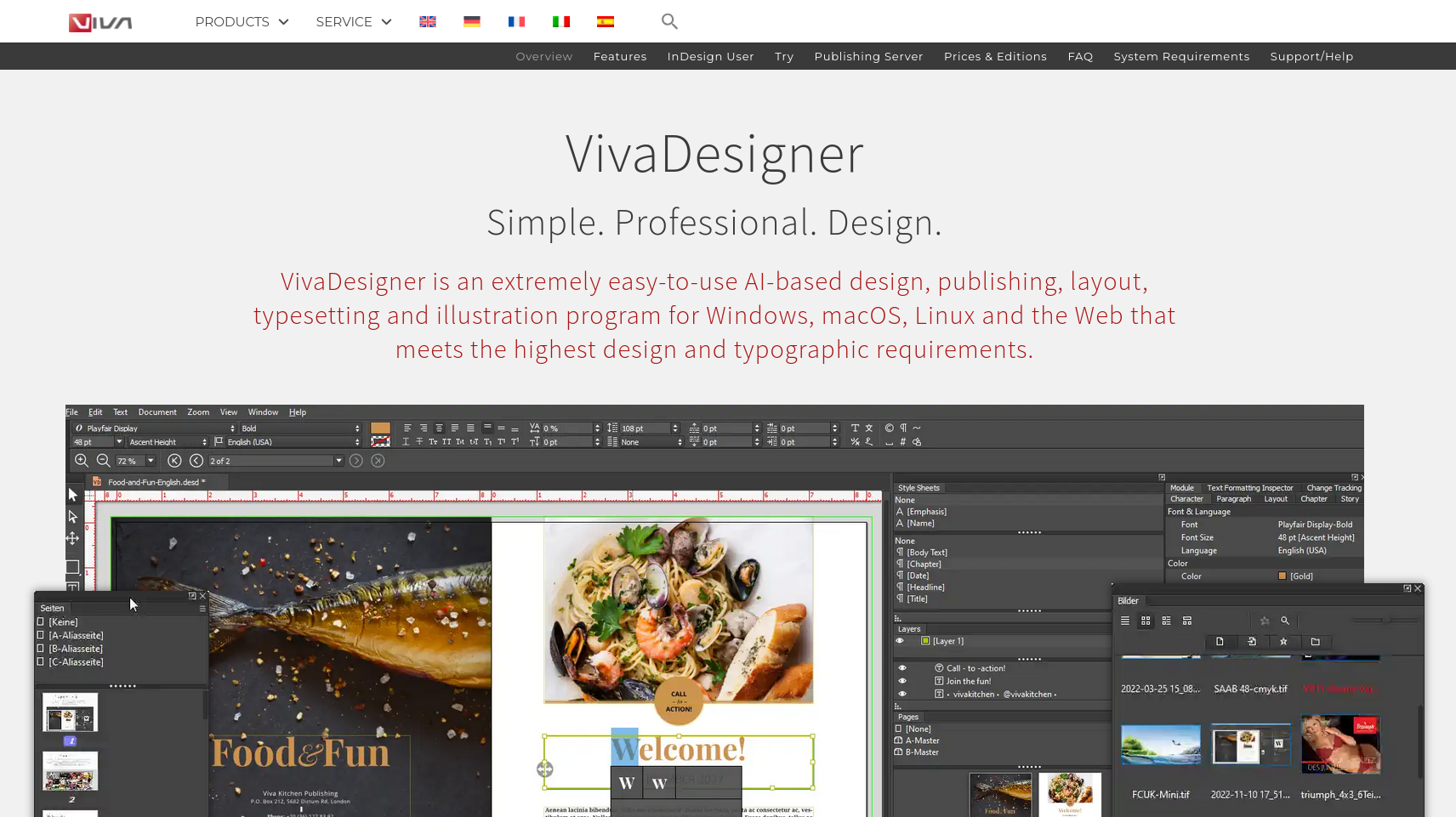
Task: Select the hollow arrow direct-selection tool
Action: (x=72, y=517)
